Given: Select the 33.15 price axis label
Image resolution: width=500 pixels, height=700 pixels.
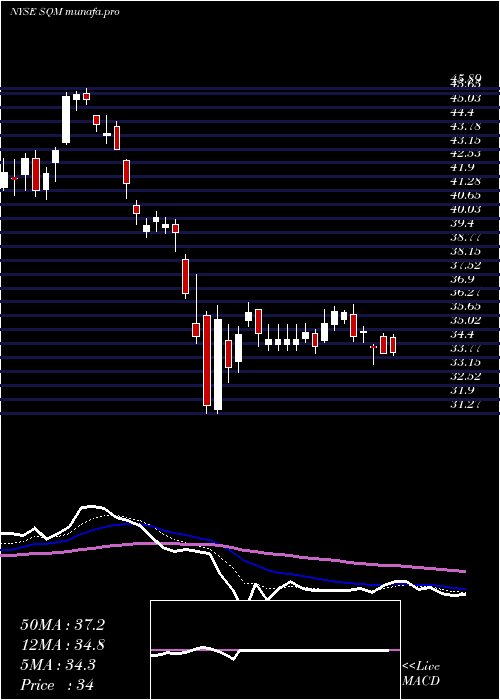Looking at the screenshot, I should [x=466, y=363].
